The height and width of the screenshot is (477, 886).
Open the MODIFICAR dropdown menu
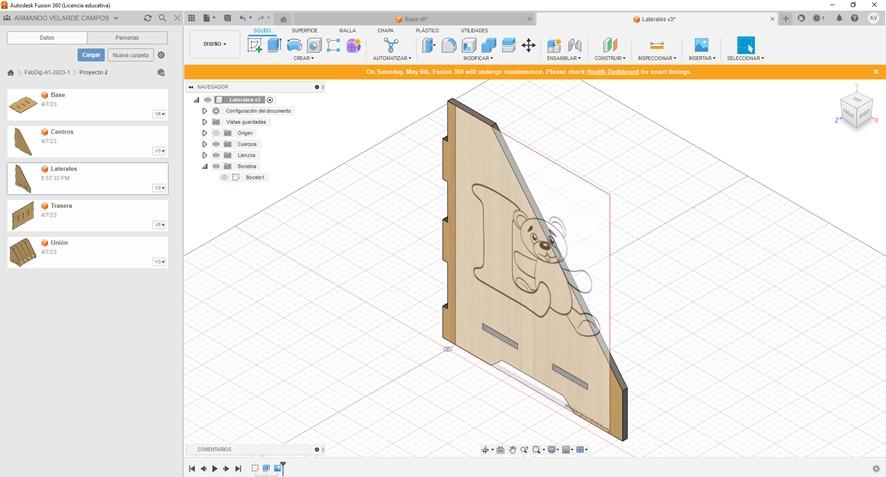[478, 58]
